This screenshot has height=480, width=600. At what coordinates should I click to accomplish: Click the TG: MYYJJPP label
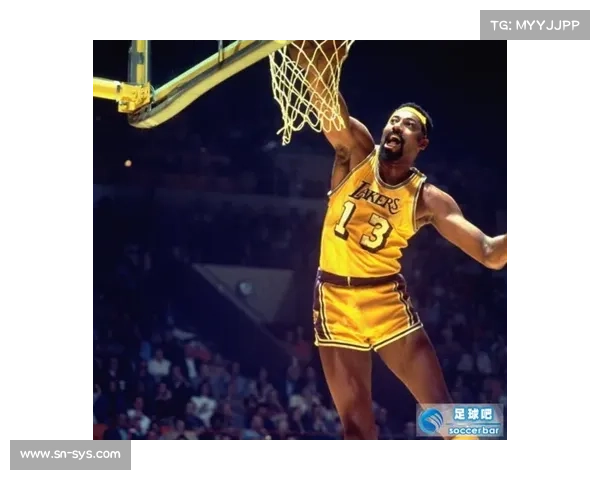(x=535, y=25)
